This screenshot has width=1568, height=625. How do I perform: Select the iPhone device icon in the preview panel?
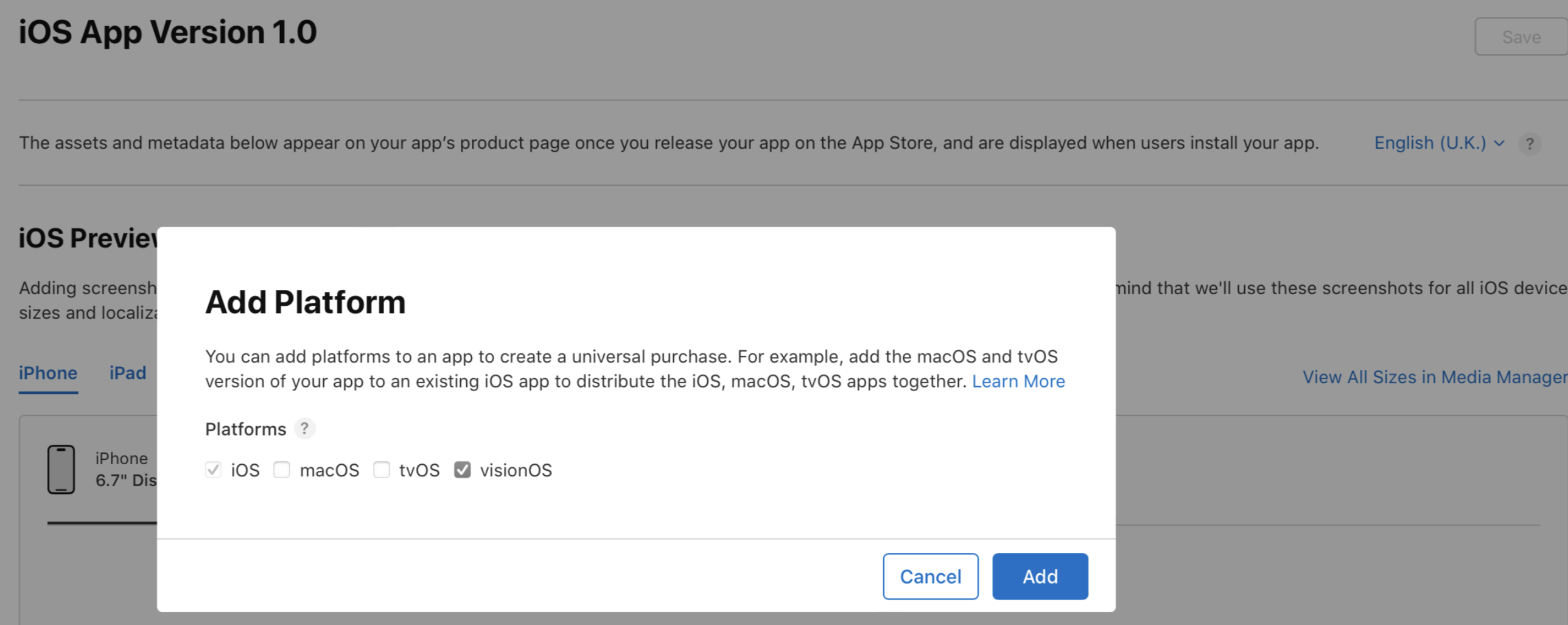[61, 469]
